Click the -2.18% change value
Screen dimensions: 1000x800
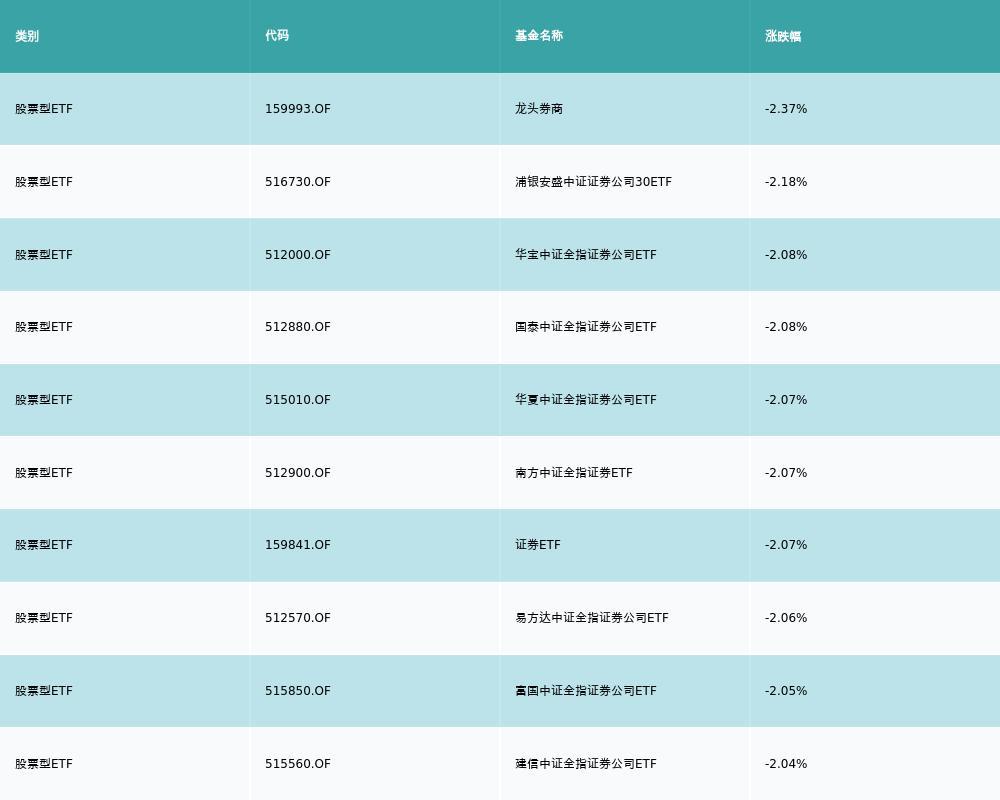[x=786, y=182]
